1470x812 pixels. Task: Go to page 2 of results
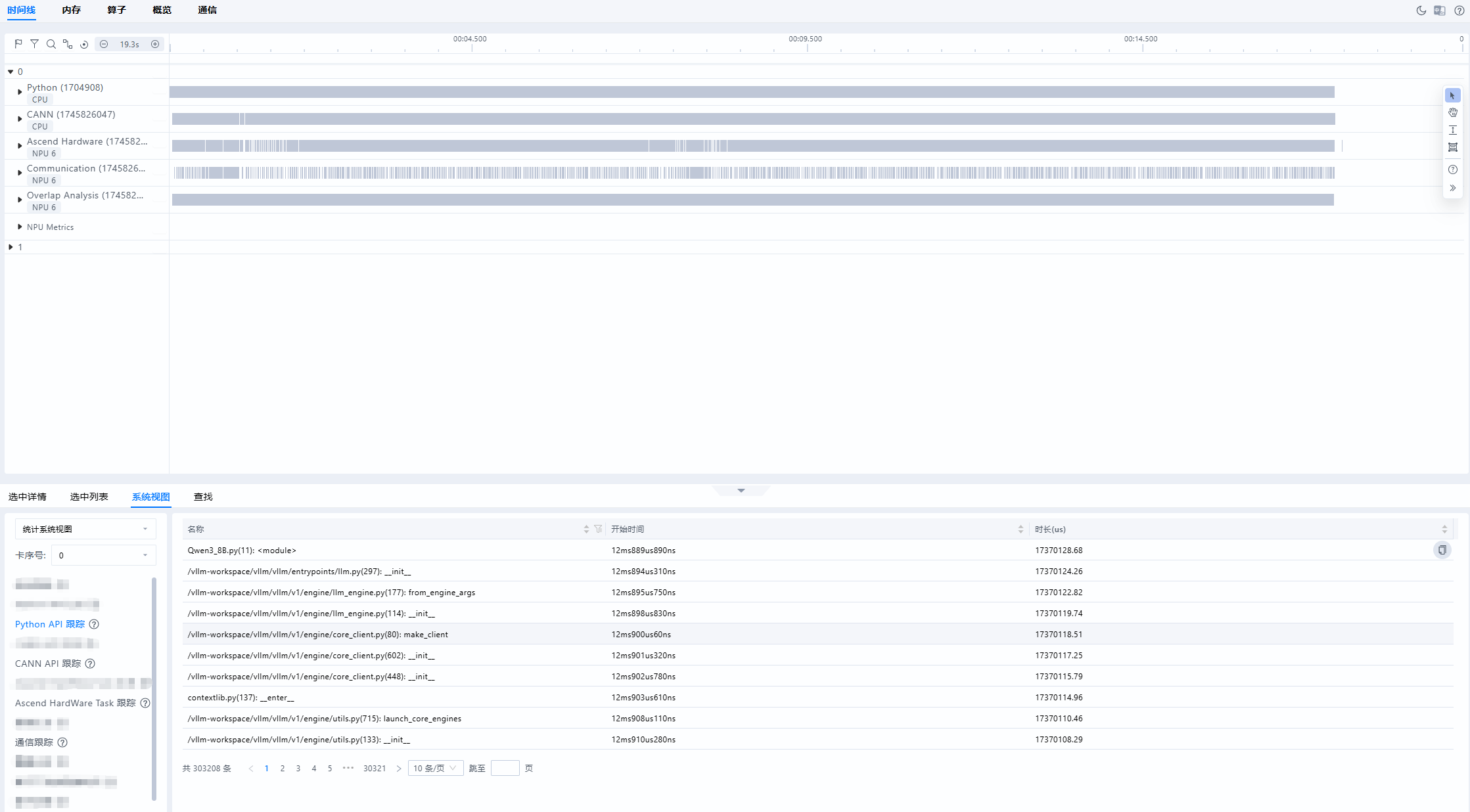(283, 768)
